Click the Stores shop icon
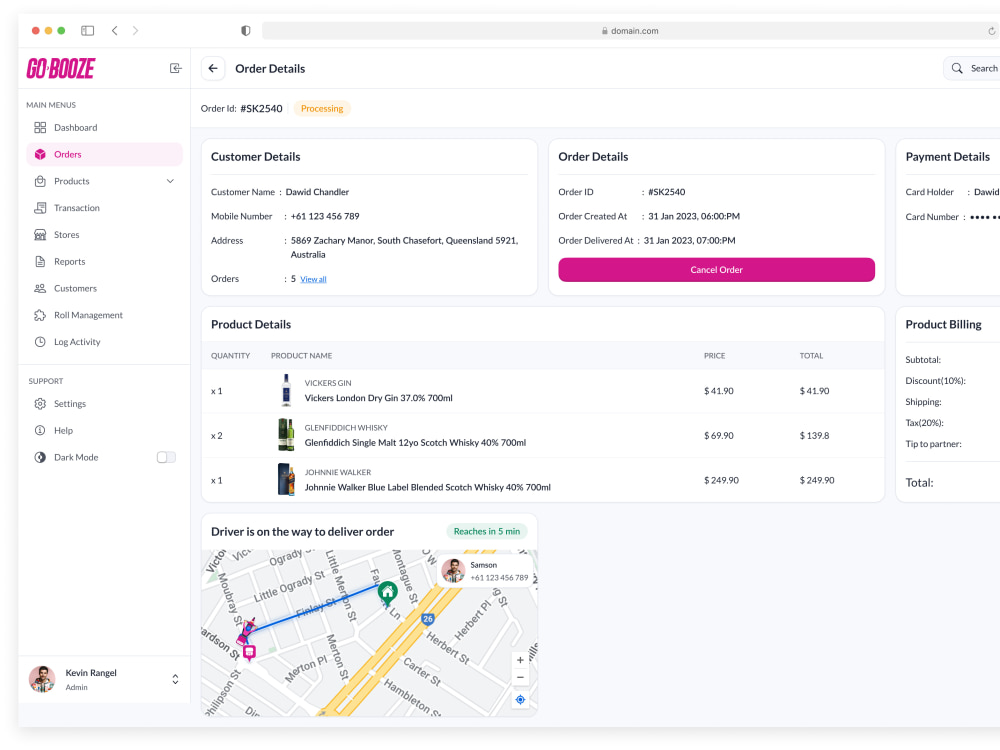 tap(40, 235)
